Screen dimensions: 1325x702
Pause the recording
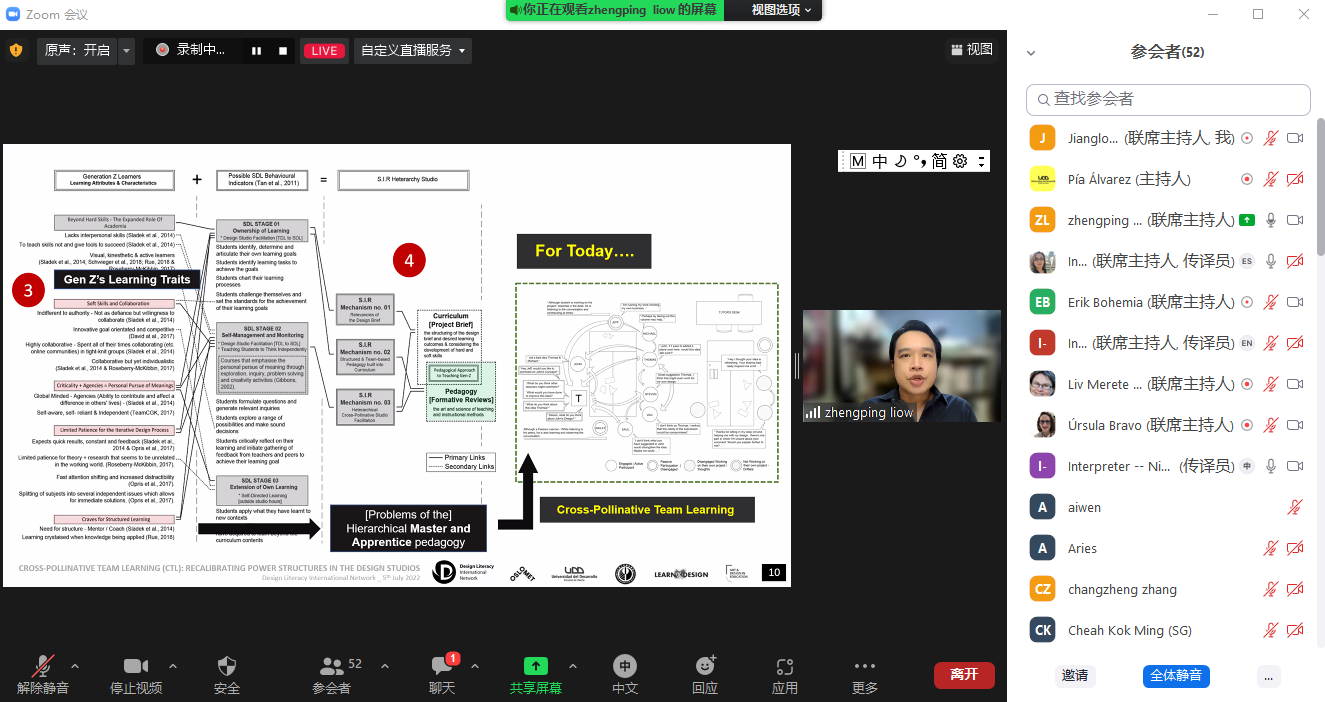(256, 50)
